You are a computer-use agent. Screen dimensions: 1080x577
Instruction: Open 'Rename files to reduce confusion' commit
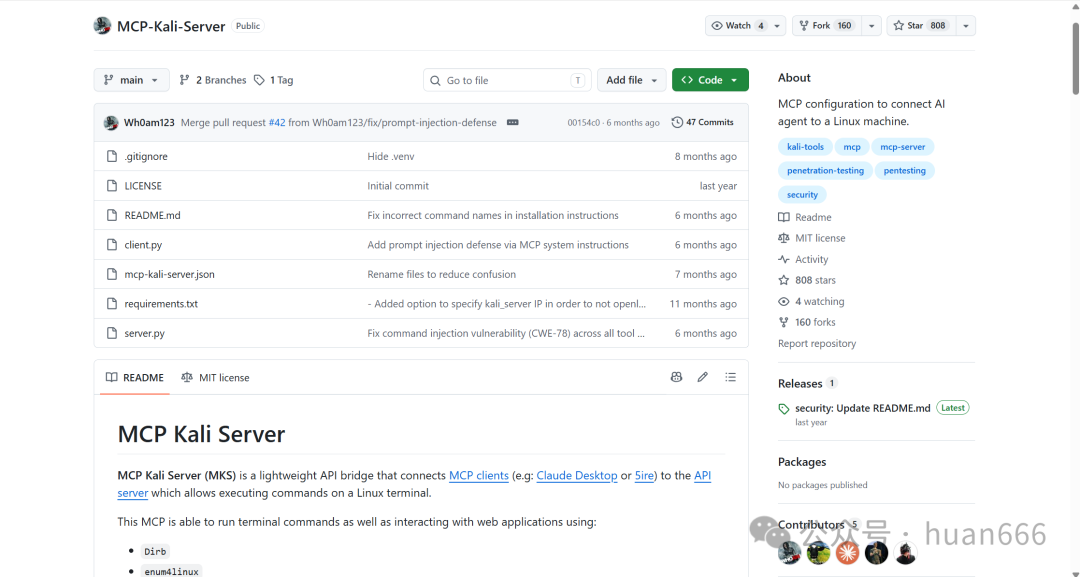[442, 274]
